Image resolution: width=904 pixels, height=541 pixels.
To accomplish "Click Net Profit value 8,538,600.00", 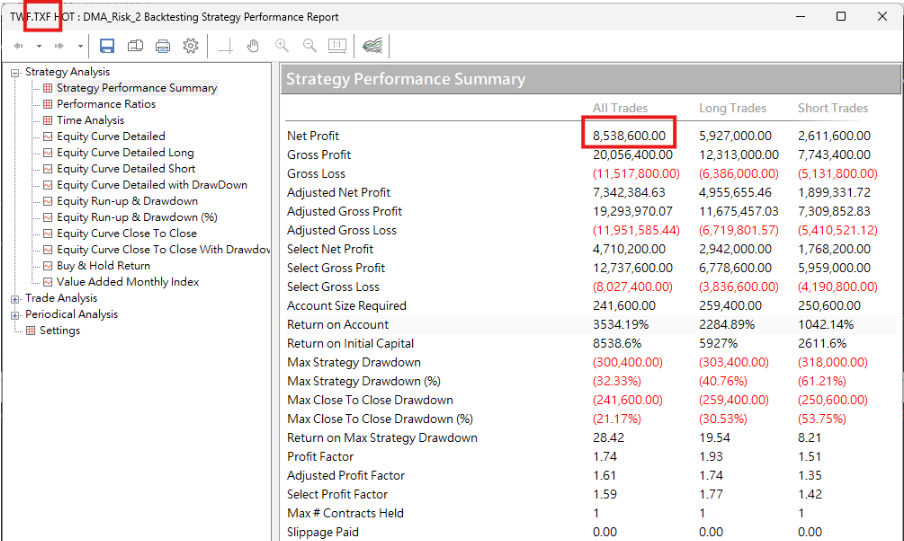I will pyautogui.click(x=629, y=136).
